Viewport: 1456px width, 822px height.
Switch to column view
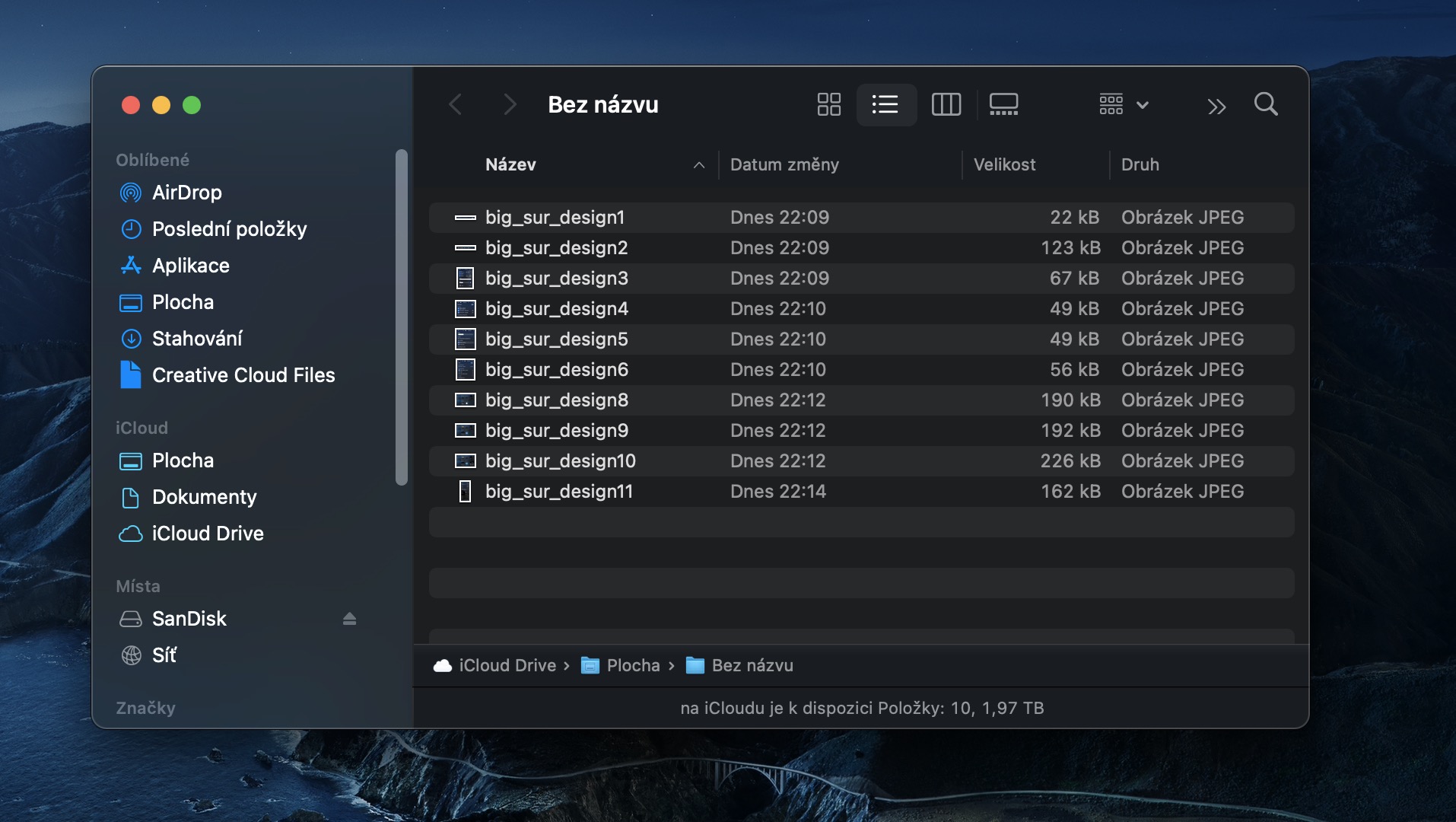946,104
